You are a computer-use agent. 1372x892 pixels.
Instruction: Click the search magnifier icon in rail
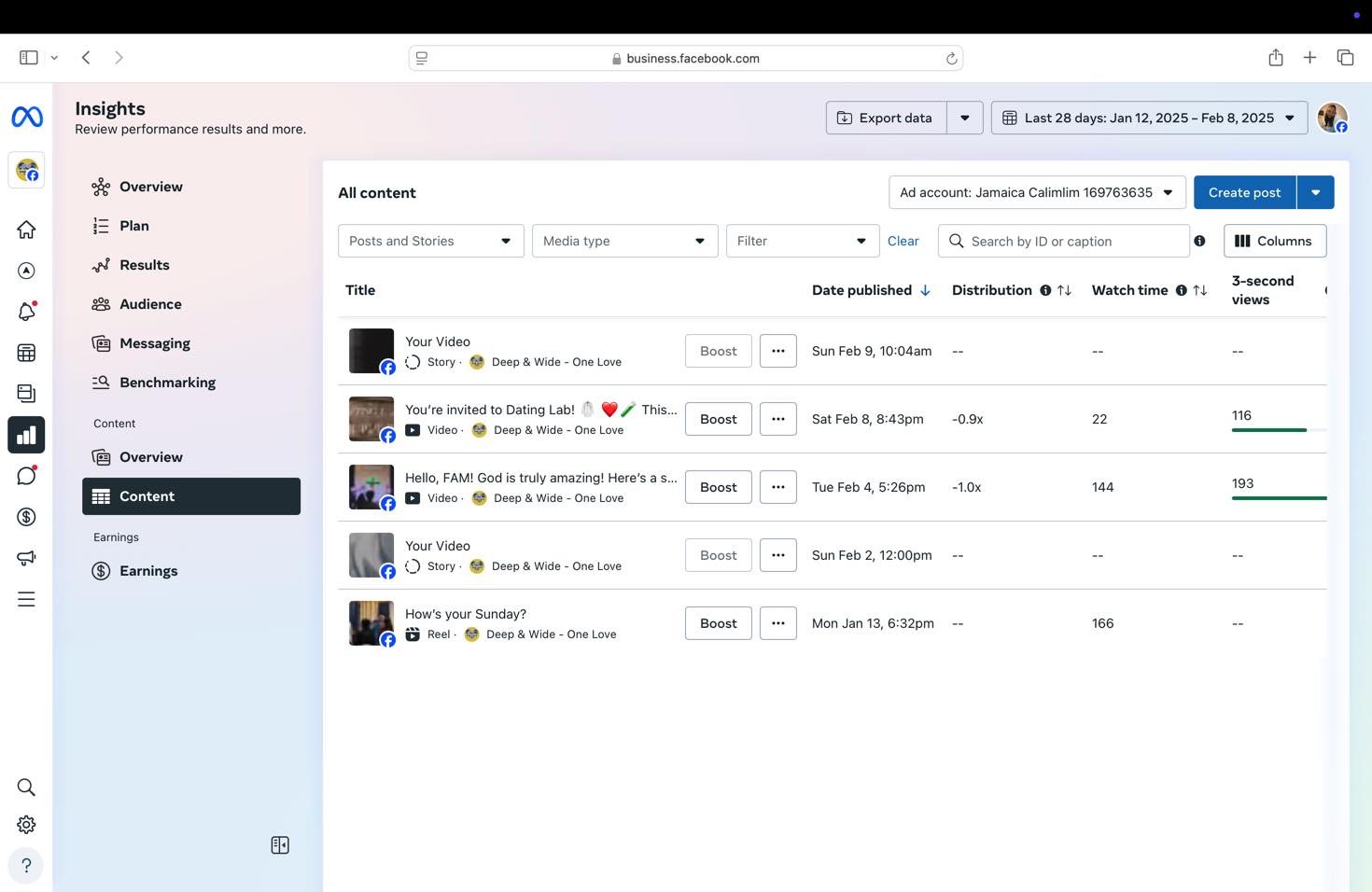click(x=26, y=787)
